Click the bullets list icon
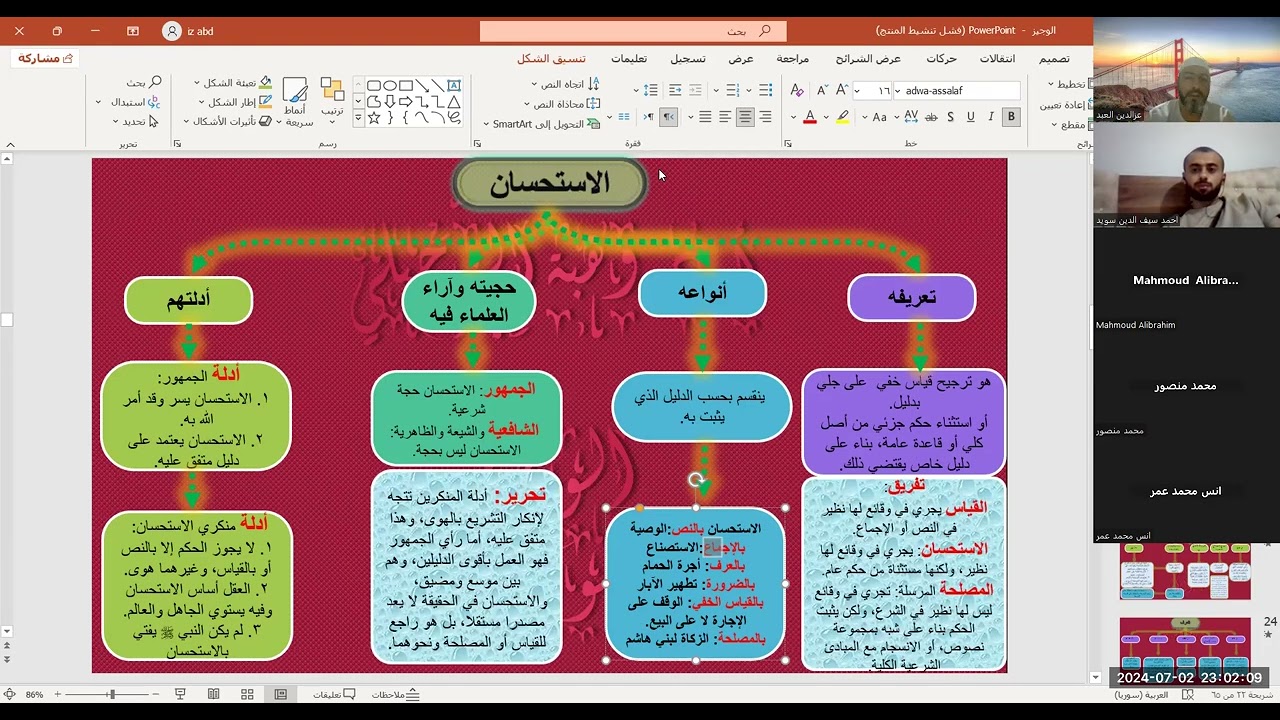 click(x=766, y=90)
